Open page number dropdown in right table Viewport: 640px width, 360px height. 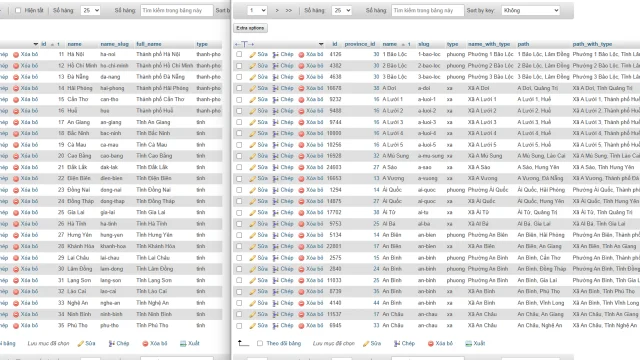click(x=257, y=11)
